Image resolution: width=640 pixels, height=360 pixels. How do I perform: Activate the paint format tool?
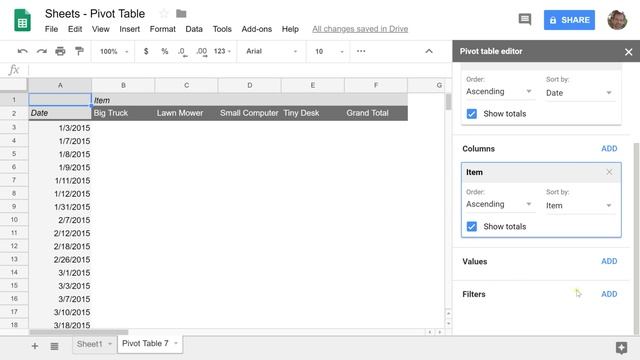point(79,51)
